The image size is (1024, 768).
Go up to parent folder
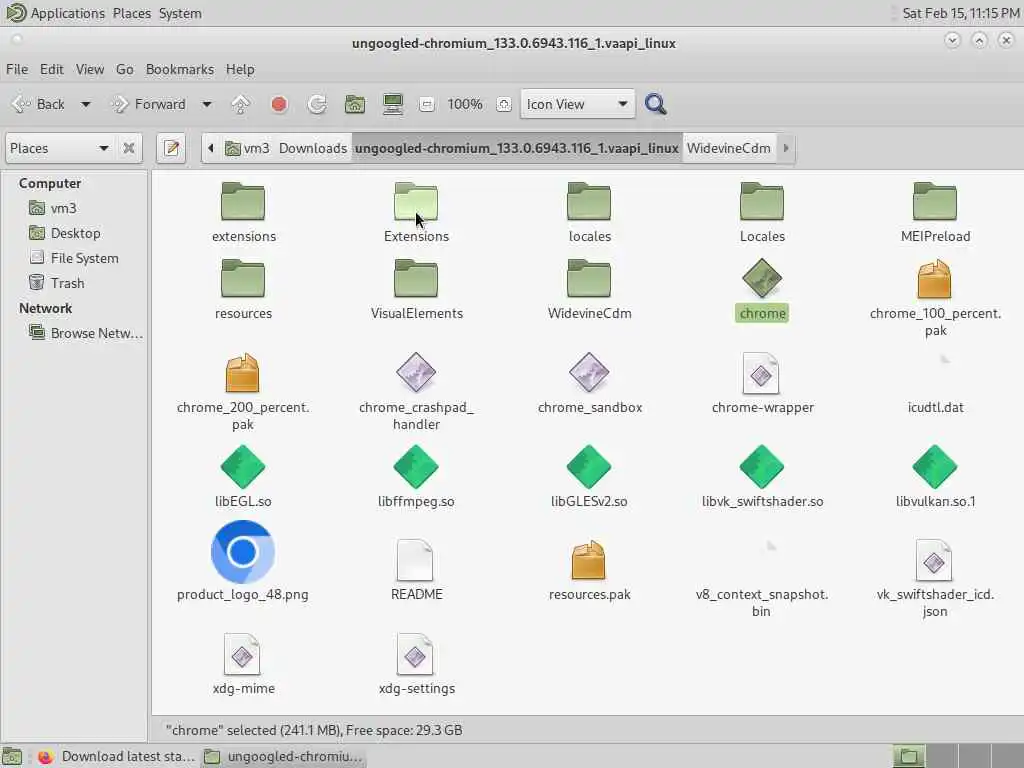(x=240, y=104)
